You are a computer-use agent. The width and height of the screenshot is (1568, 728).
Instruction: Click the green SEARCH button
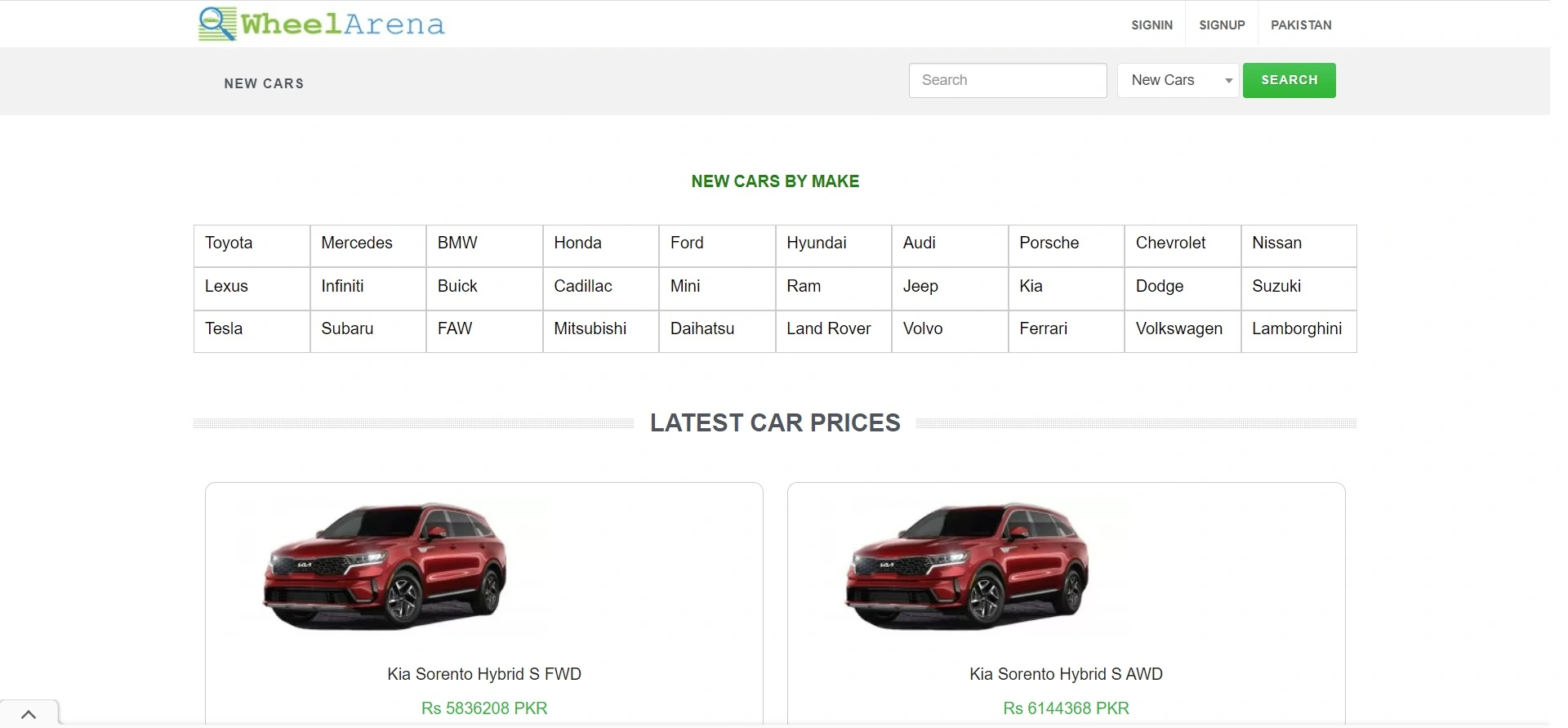click(1289, 80)
